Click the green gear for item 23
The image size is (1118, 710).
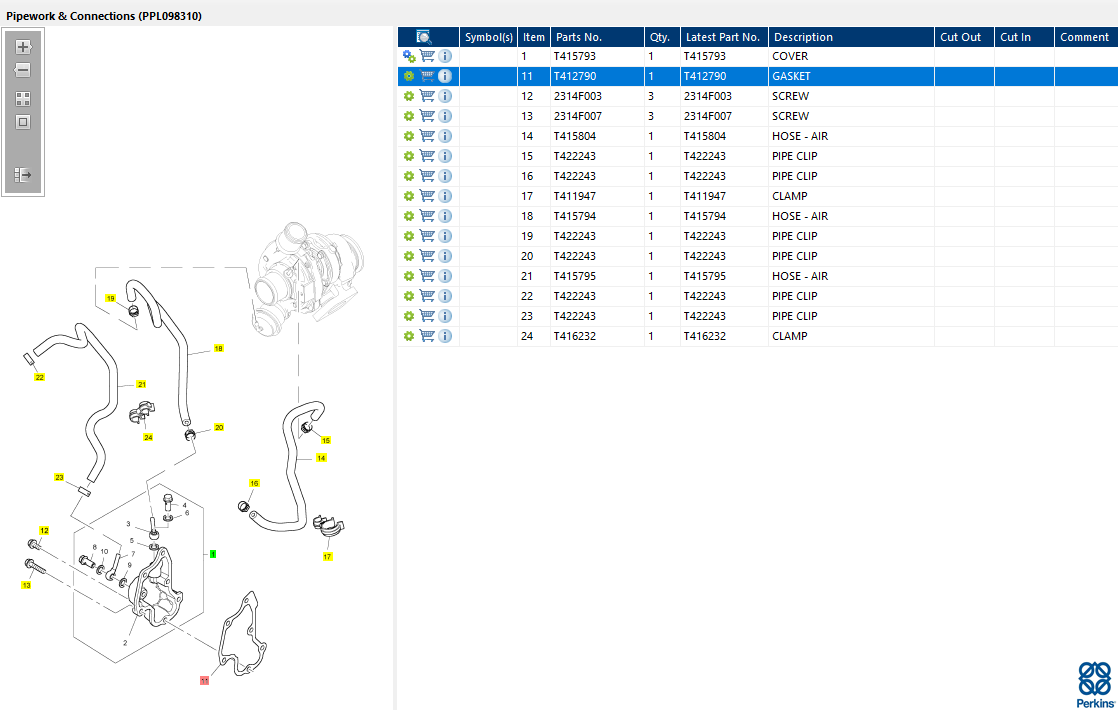tap(409, 316)
